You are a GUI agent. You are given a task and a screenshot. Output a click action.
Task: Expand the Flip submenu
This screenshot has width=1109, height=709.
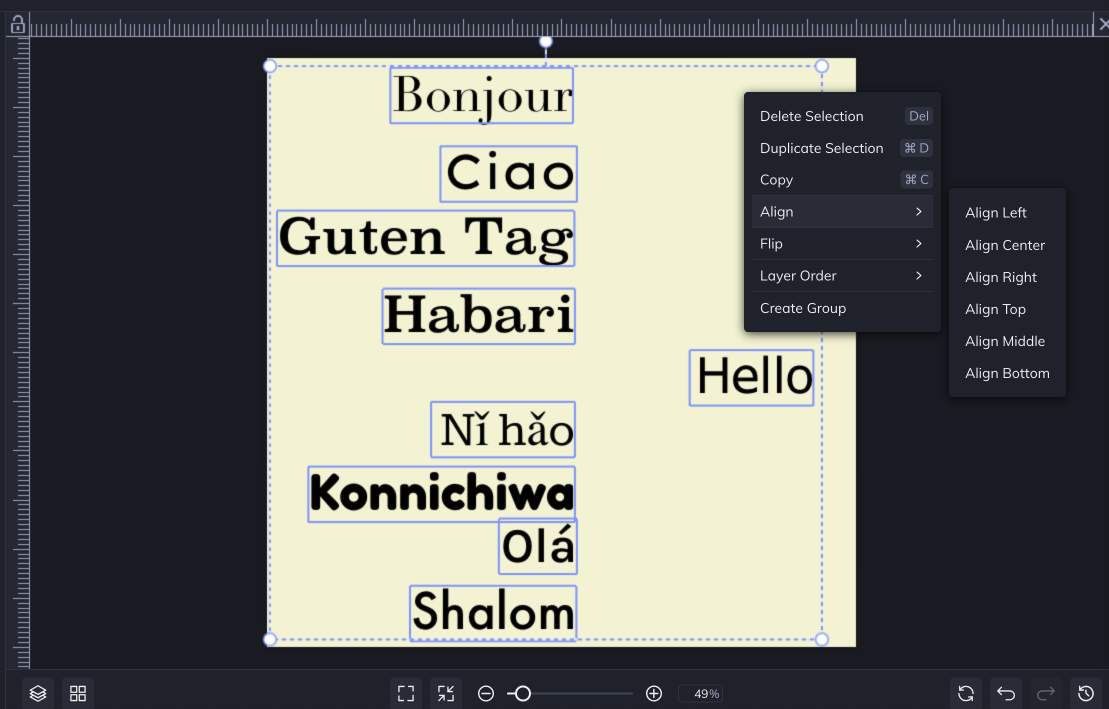point(841,244)
